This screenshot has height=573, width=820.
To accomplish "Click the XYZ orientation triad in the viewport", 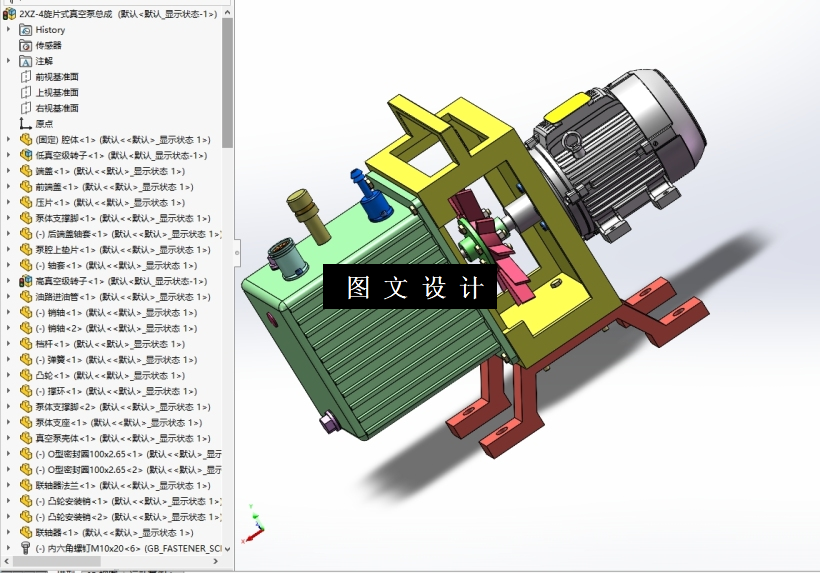I will click(253, 524).
